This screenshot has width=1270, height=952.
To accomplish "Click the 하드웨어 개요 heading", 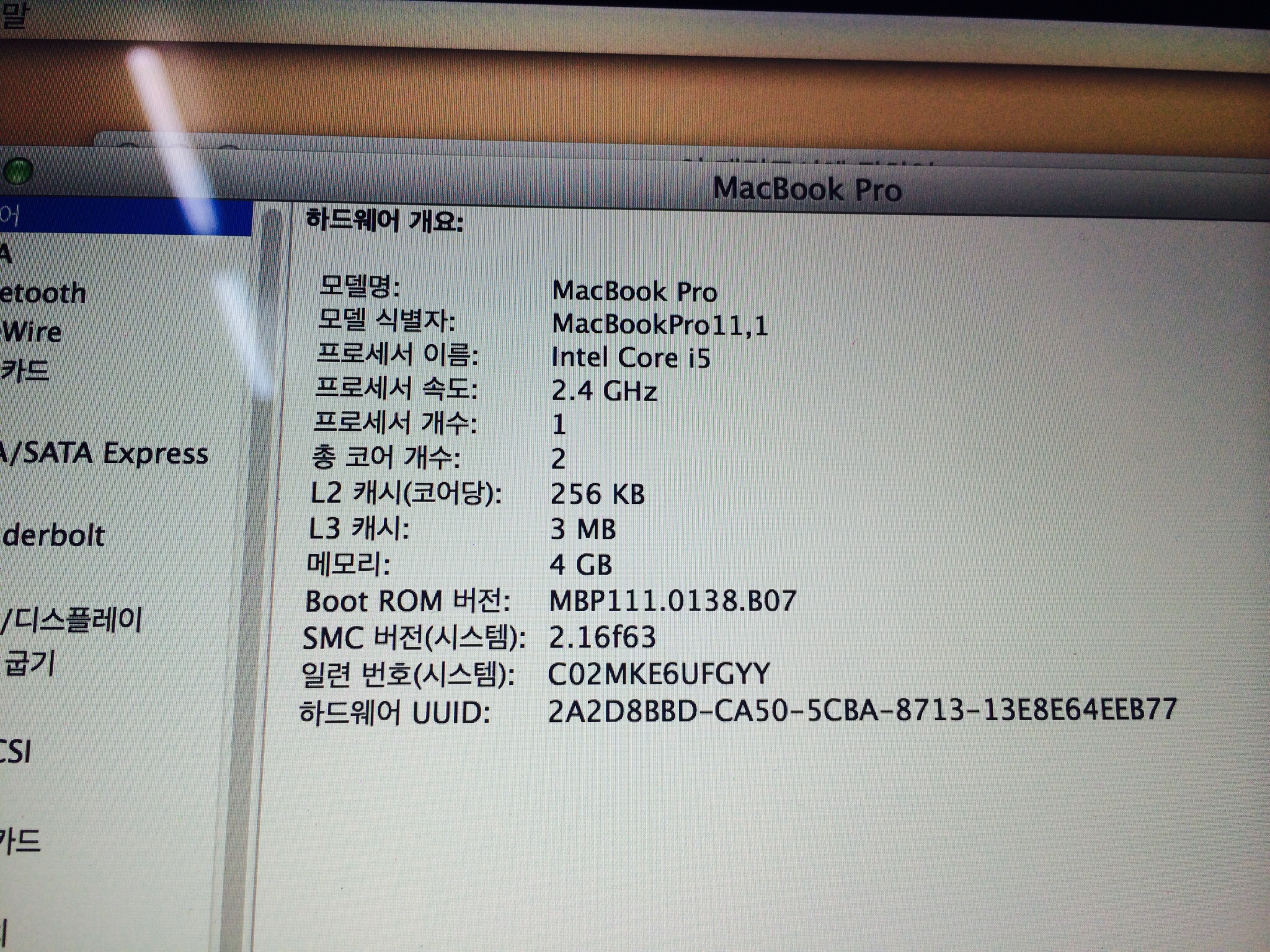I will point(384,221).
